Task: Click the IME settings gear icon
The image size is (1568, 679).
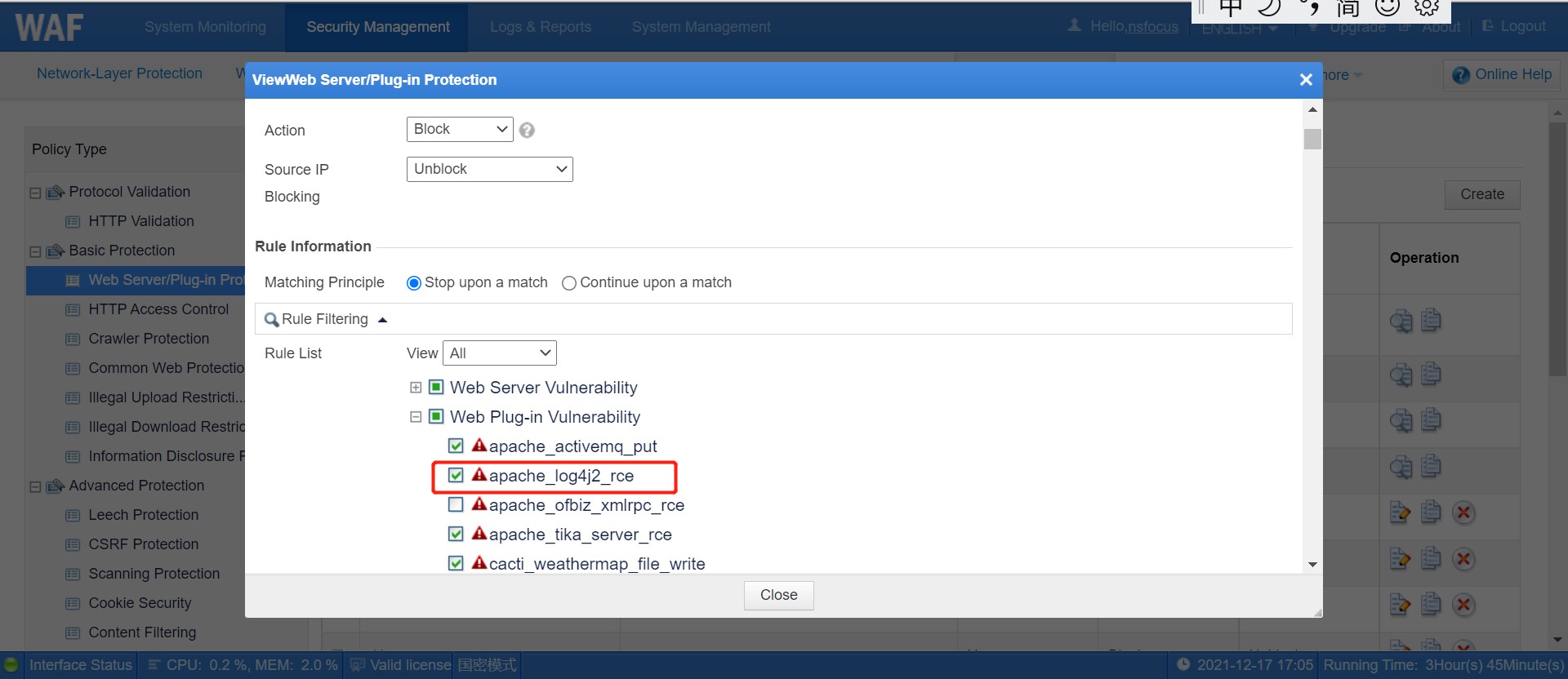Action: pos(1426,7)
